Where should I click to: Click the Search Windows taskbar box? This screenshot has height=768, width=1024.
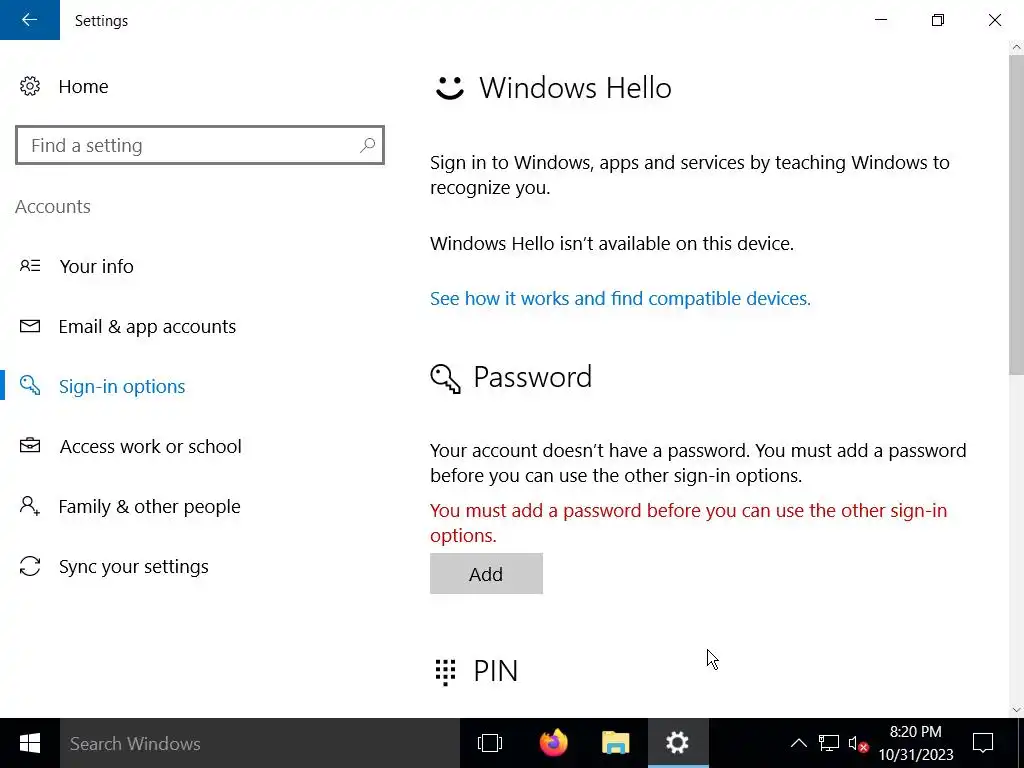coord(260,743)
